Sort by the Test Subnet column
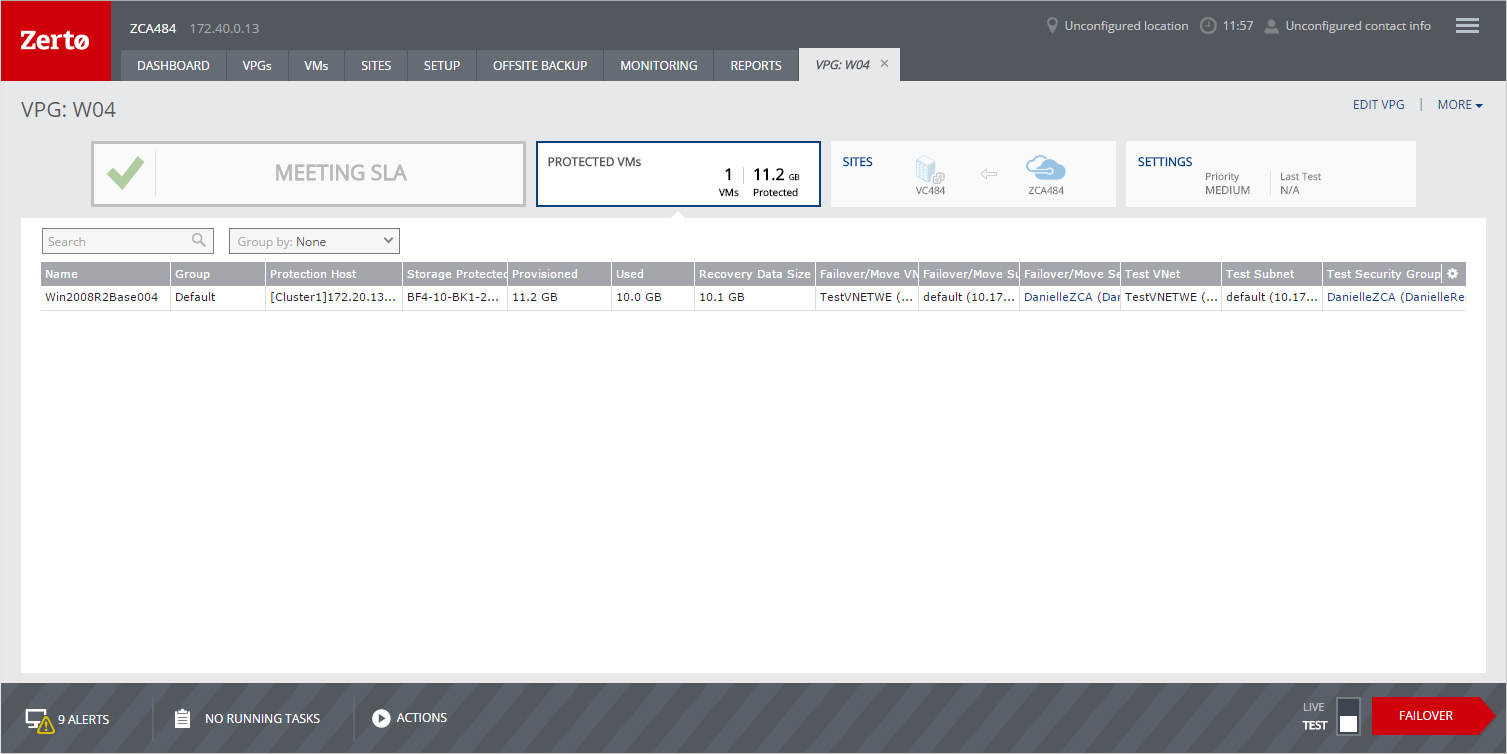The image size is (1507, 754). 1271,274
